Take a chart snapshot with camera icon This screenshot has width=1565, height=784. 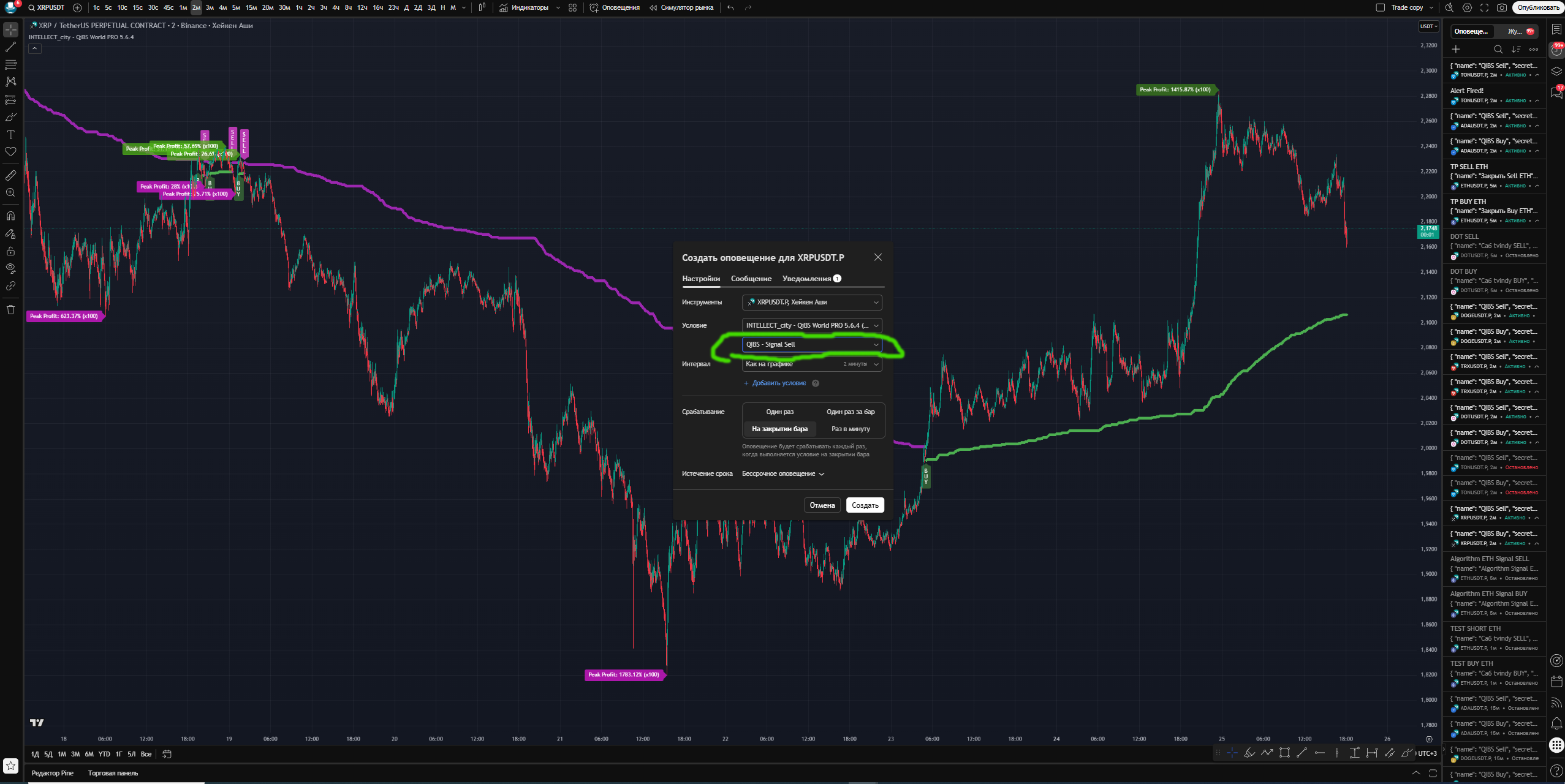tap(1502, 7)
